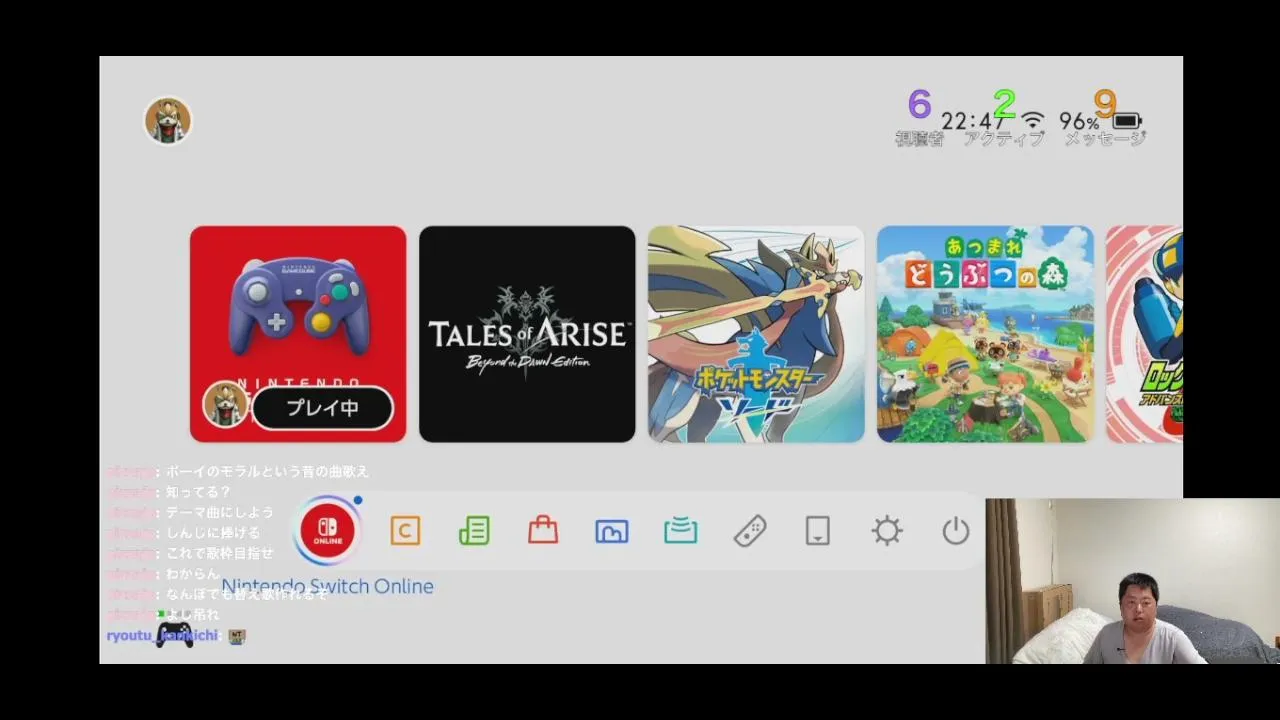
Task: Click chat message "テーマ曲にしよう"
Action: pyautogui.click(x=219, y=512)
